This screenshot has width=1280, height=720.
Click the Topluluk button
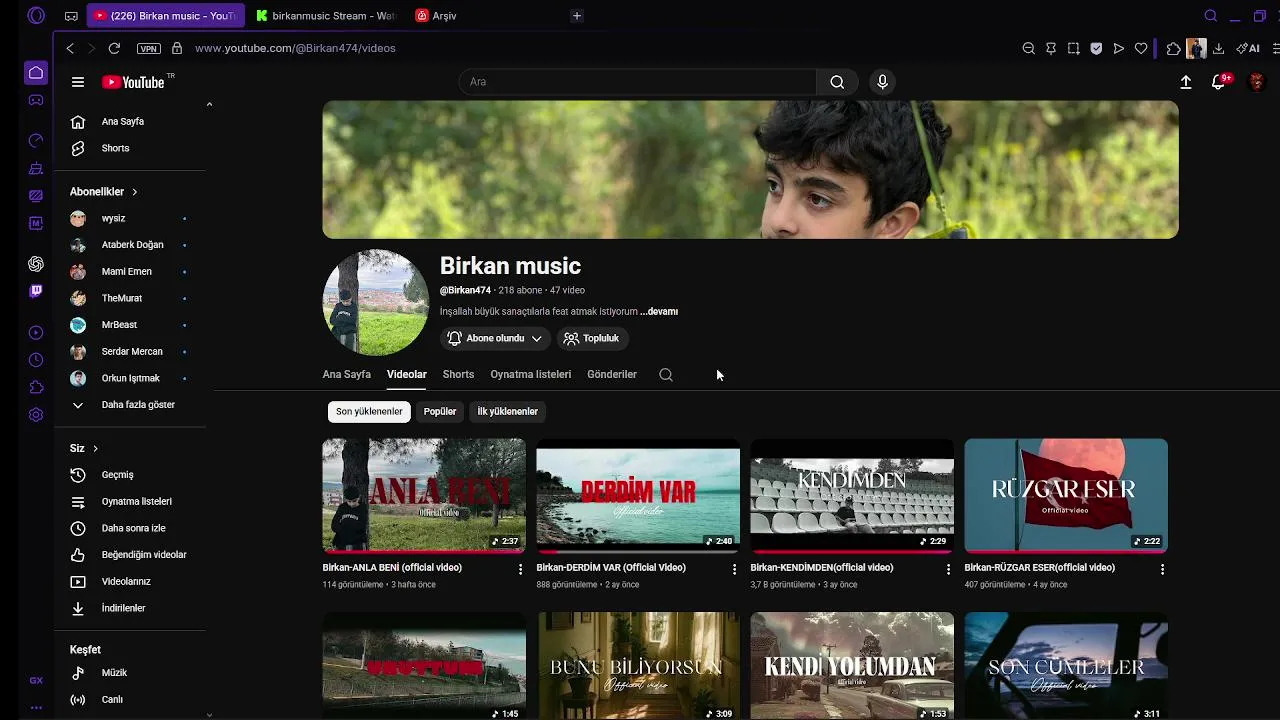(x=591, y=338)
